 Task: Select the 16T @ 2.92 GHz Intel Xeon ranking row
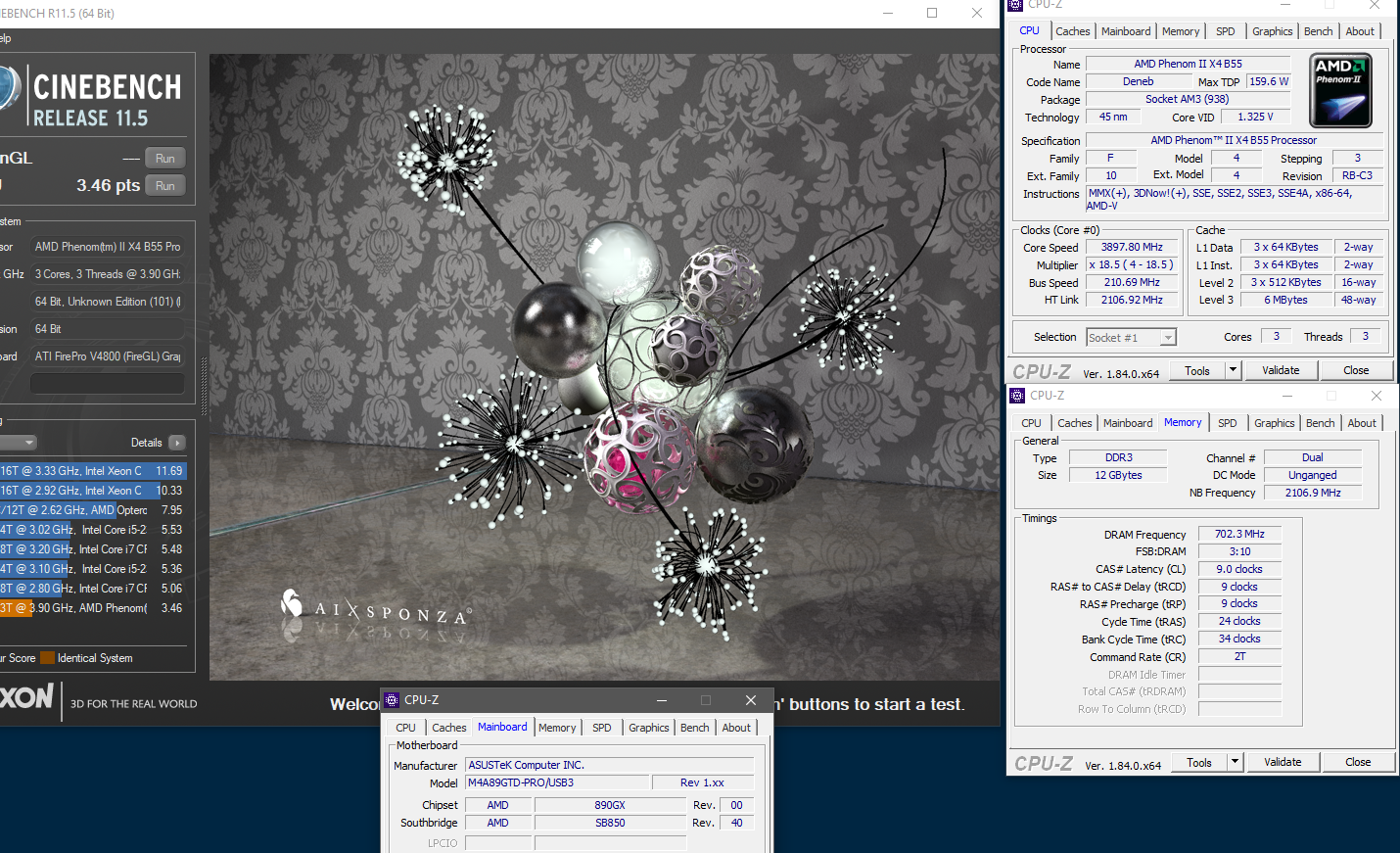92,491
